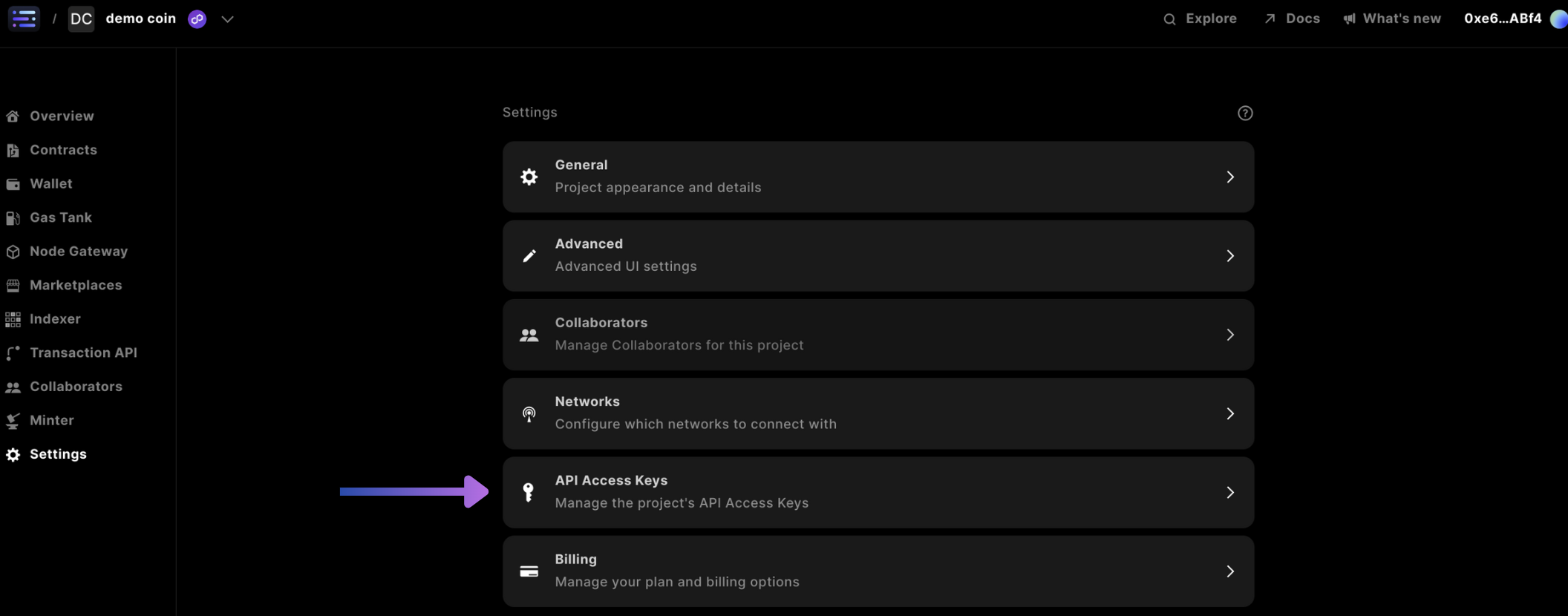Image resolution: width=1568 pixels, height=616 pixels.
Task: Open the Billing row chevron
Action: click(x=1229, y=571)
